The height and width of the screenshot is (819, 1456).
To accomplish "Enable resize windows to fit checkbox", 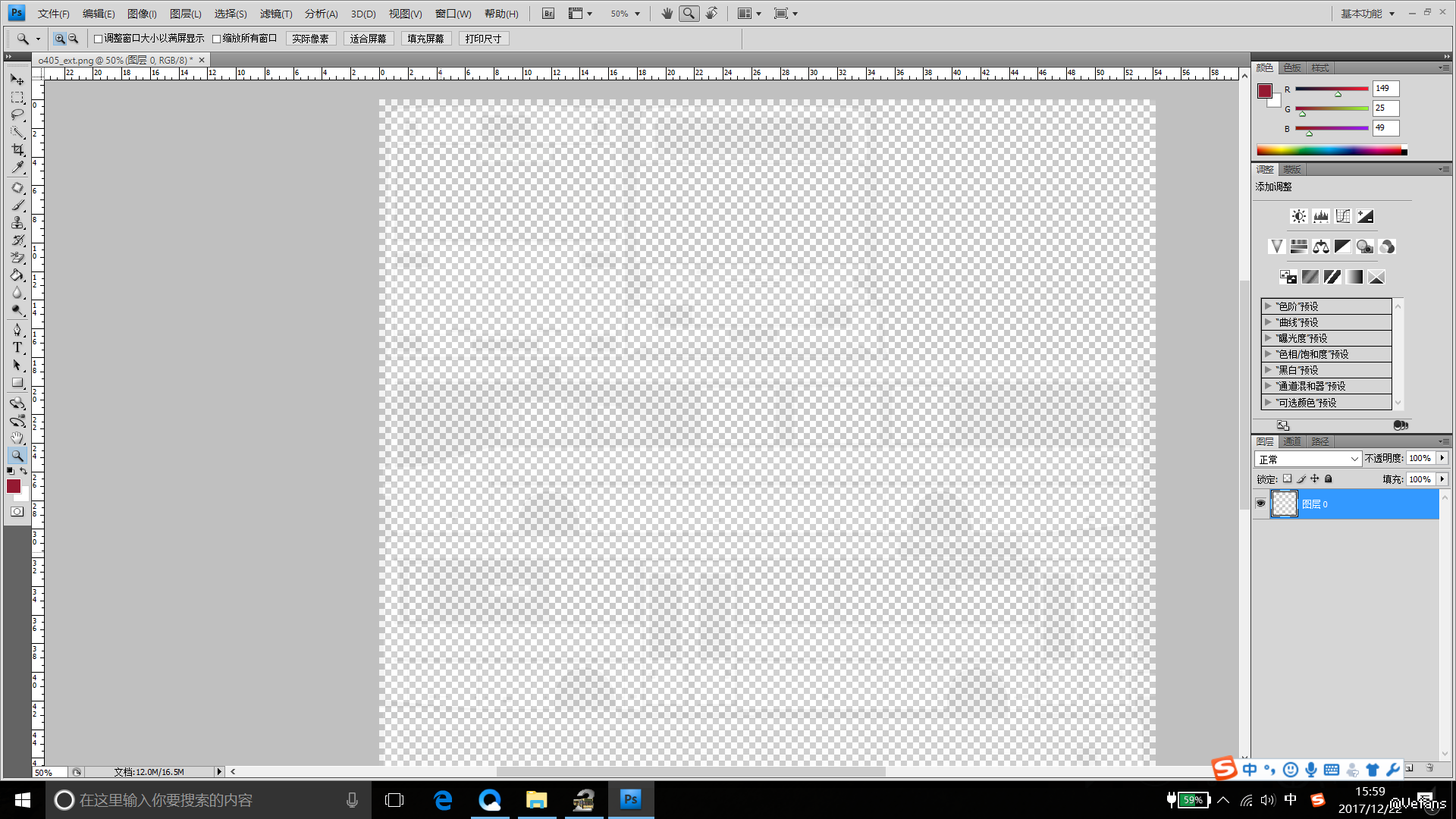I will [x=98, y=39].
